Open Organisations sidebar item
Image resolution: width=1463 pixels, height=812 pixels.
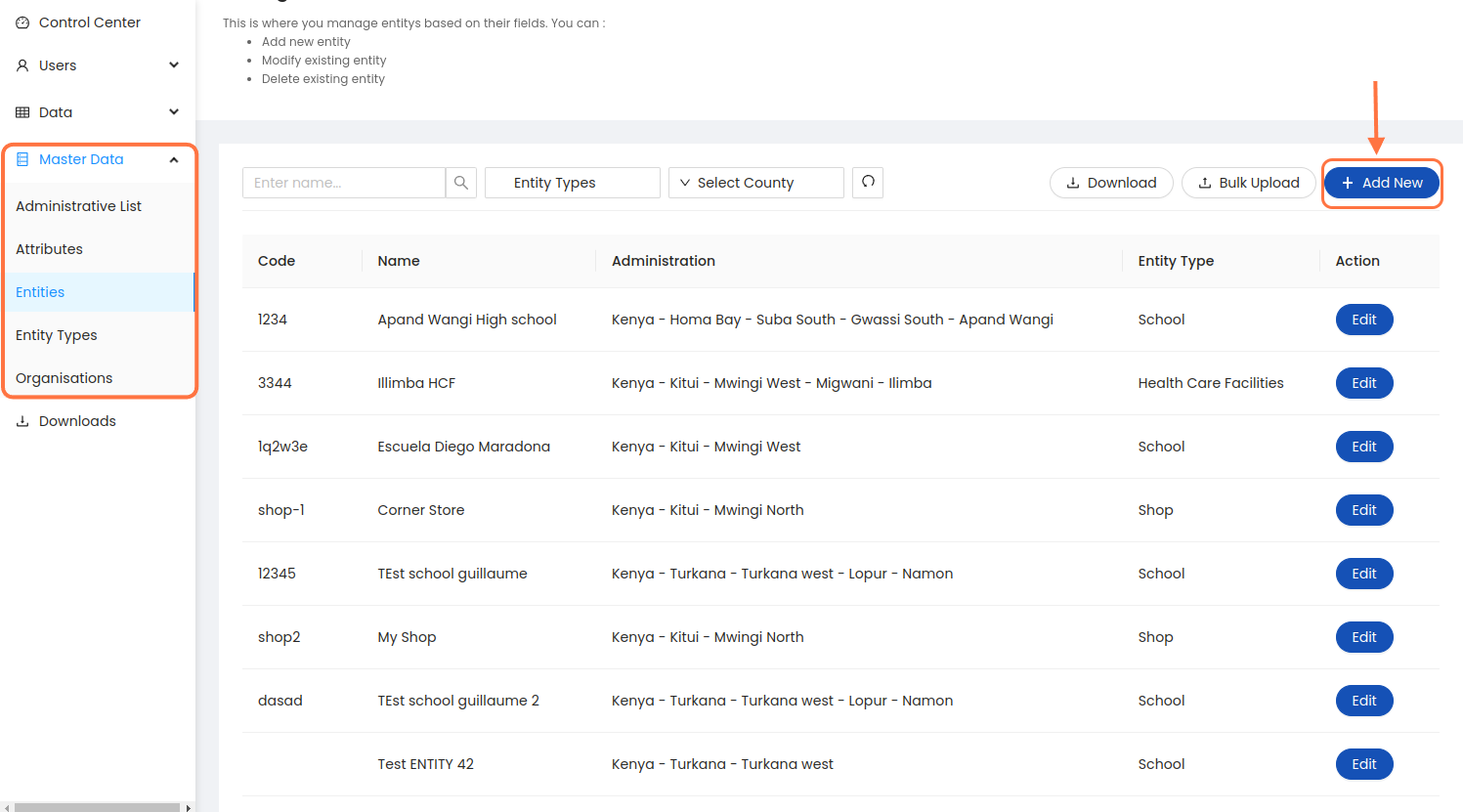[x=98, y=378]
